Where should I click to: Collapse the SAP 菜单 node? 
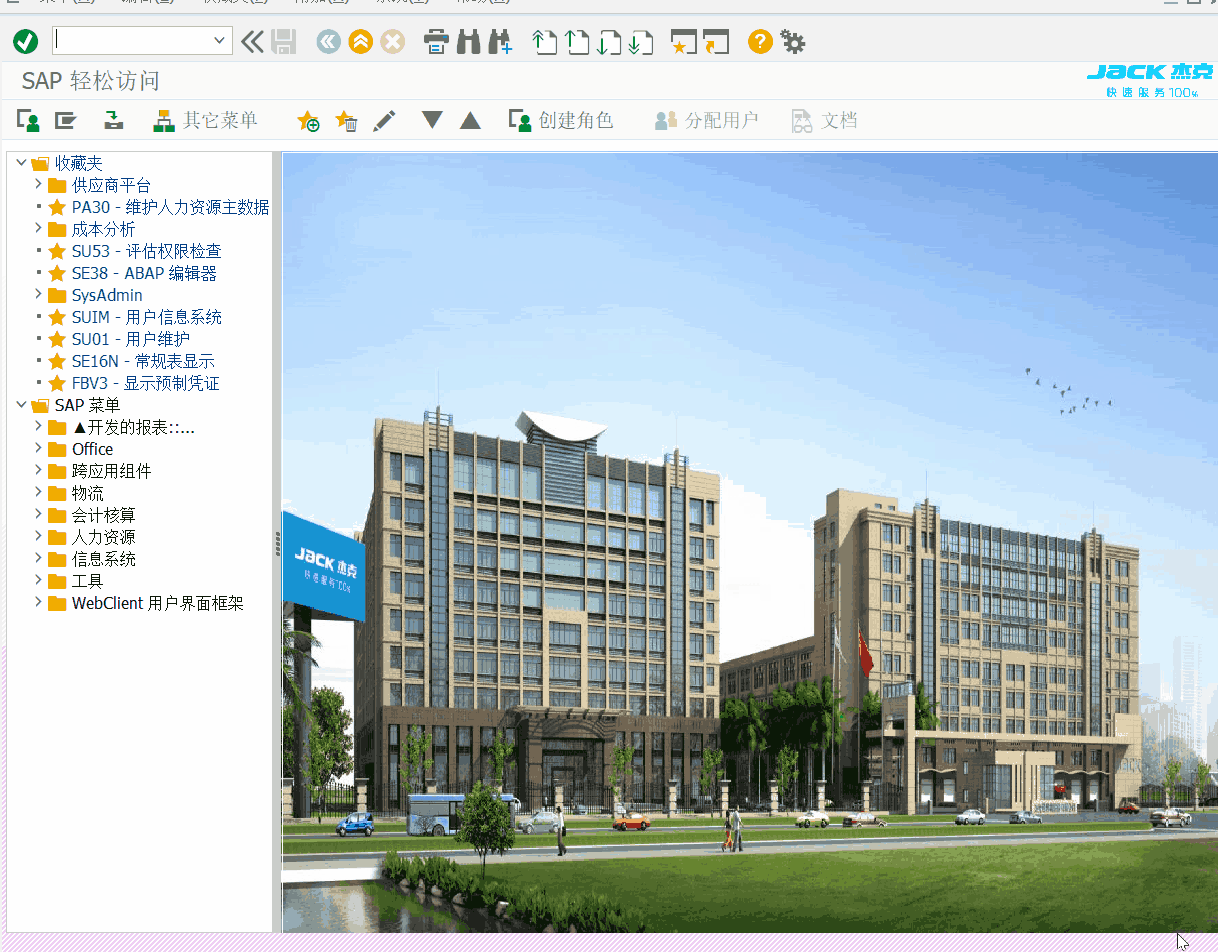click(21, 404)
